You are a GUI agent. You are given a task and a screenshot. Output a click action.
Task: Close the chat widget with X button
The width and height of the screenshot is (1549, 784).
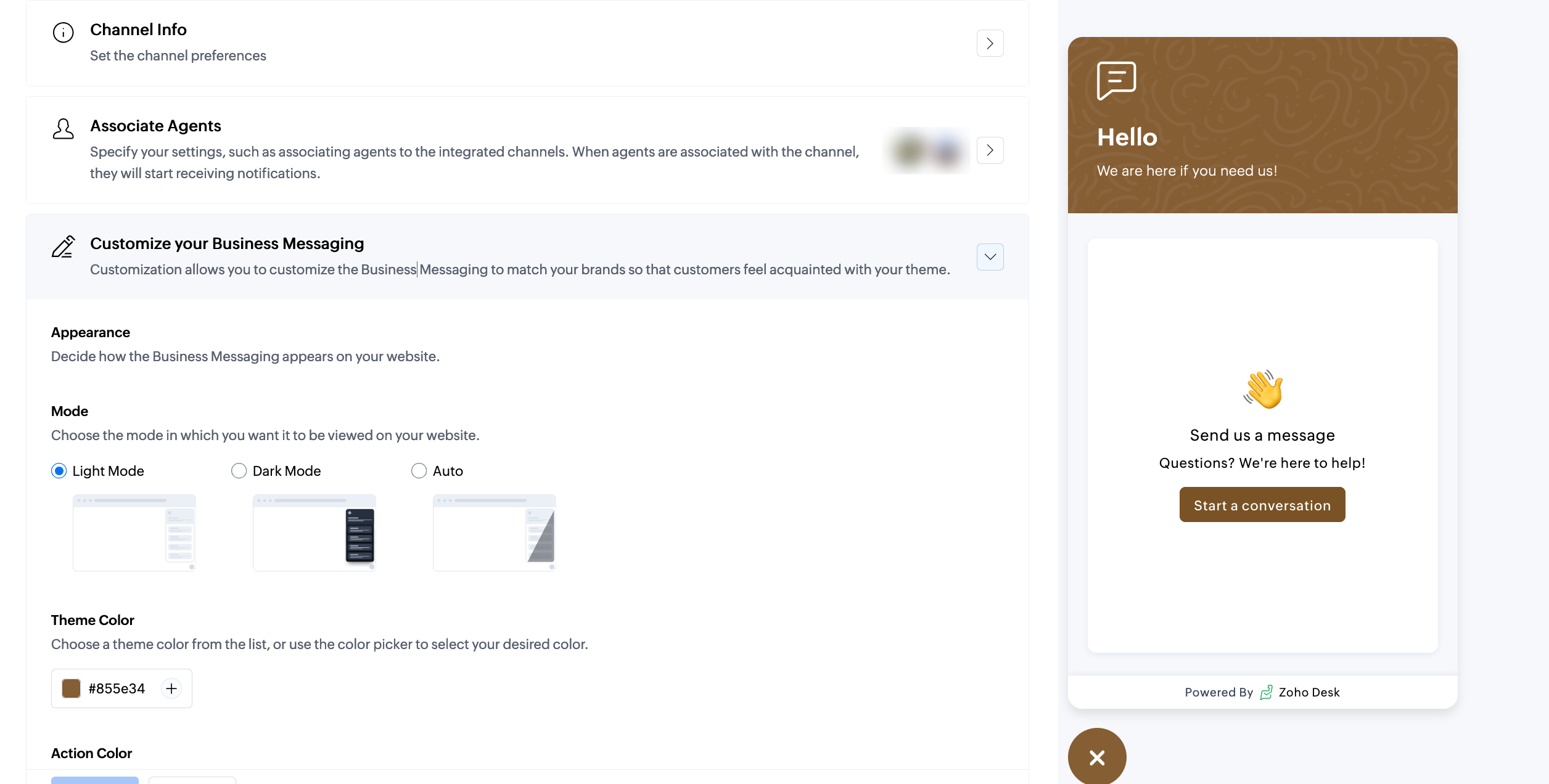click(1097, 757)
